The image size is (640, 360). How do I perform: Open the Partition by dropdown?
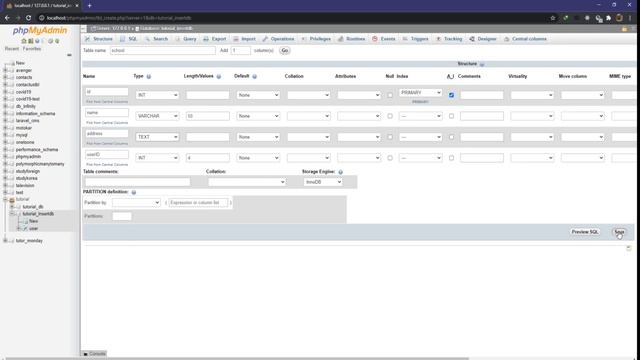136,202
